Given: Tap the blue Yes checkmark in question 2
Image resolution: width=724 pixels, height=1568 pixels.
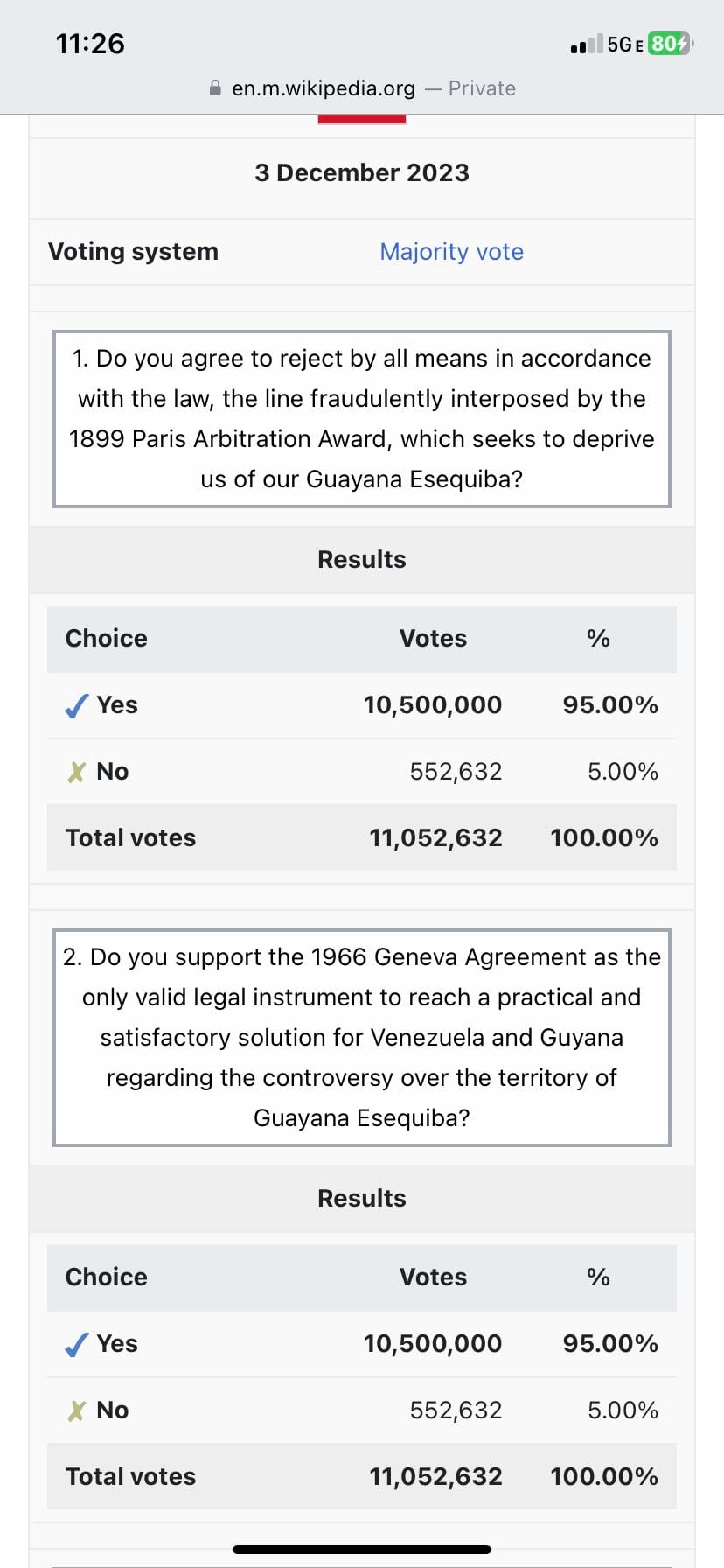Looking at the screenshot, I should click(77, 1344).
